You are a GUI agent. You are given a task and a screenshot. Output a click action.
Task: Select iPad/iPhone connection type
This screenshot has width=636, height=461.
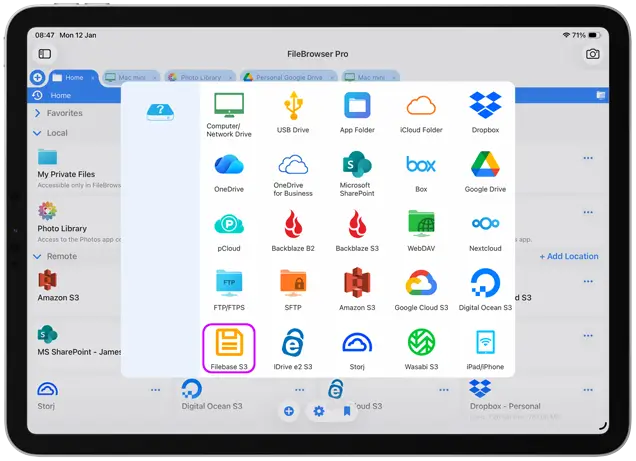click(x=485, y=349)
